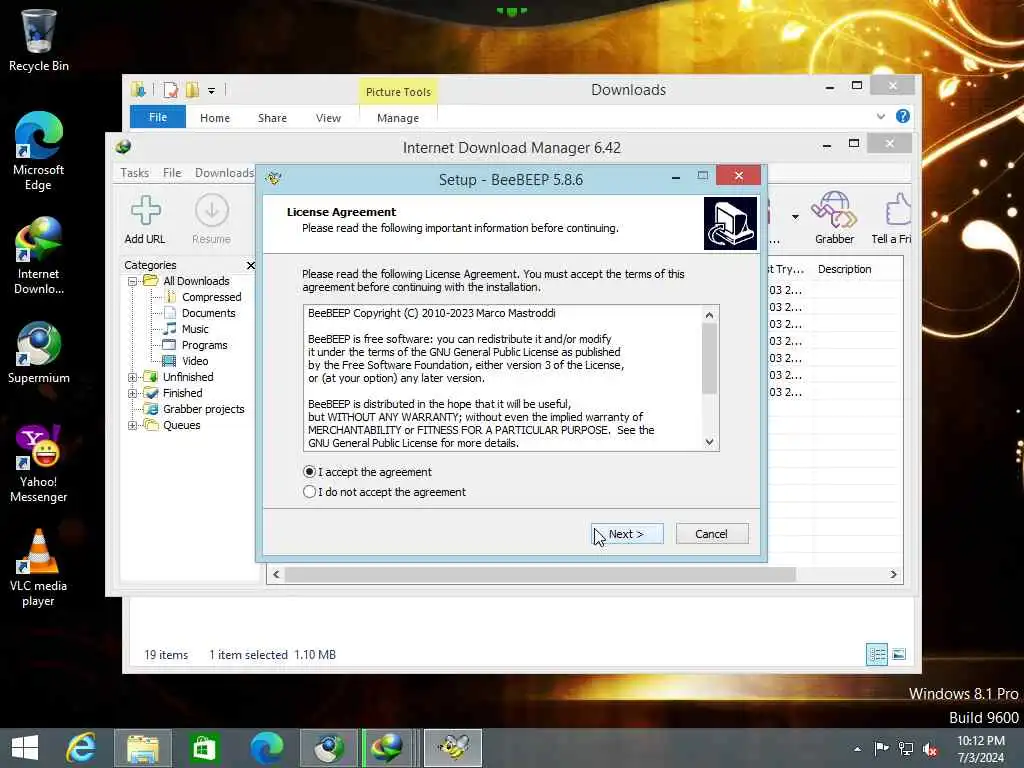
Task: Click the license text vertical scrollbar thumb
Action: click(x=709, y=359)
